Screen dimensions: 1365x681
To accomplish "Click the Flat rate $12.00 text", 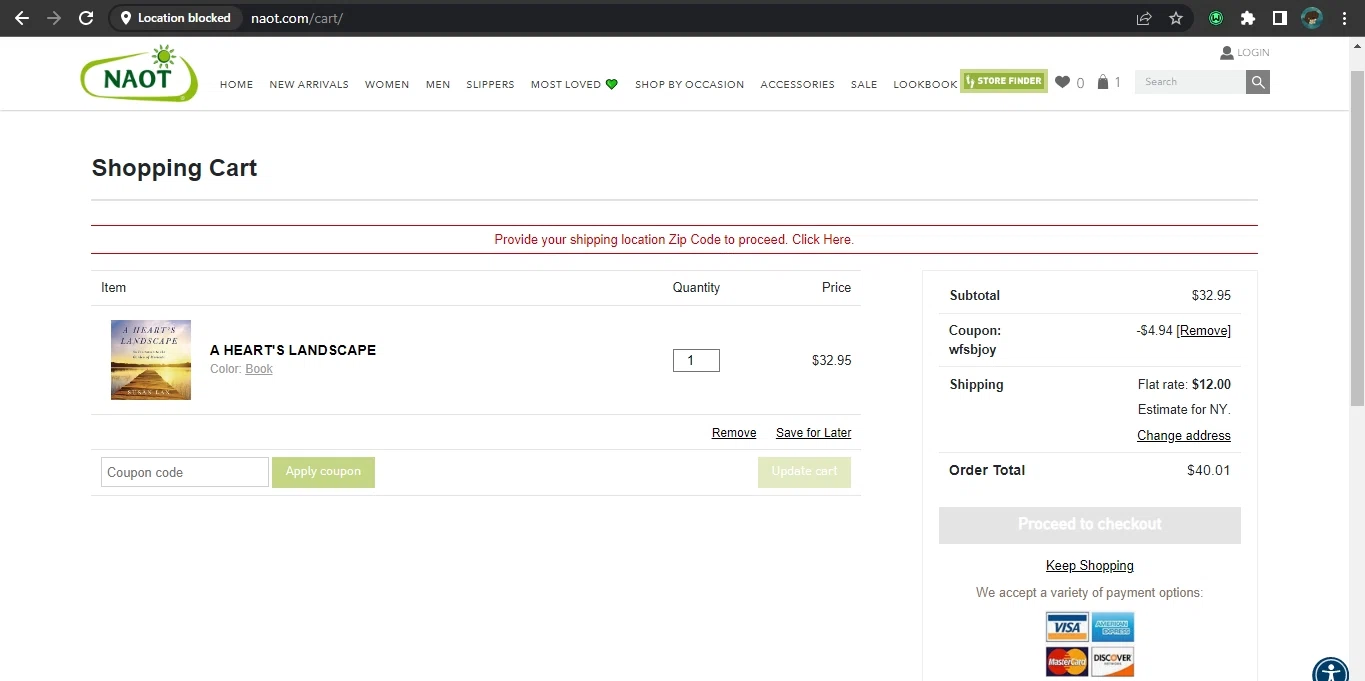I will (1184, 384).
